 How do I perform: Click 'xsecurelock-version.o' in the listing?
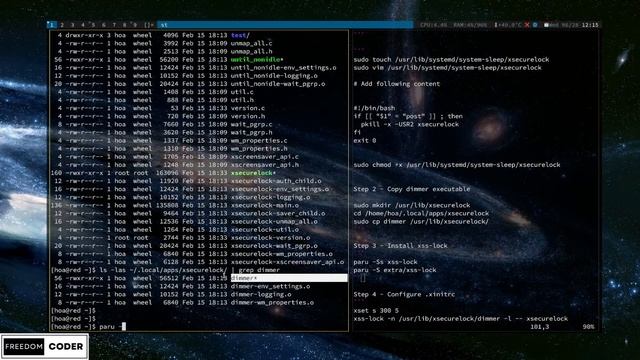(x=270, y=238)
